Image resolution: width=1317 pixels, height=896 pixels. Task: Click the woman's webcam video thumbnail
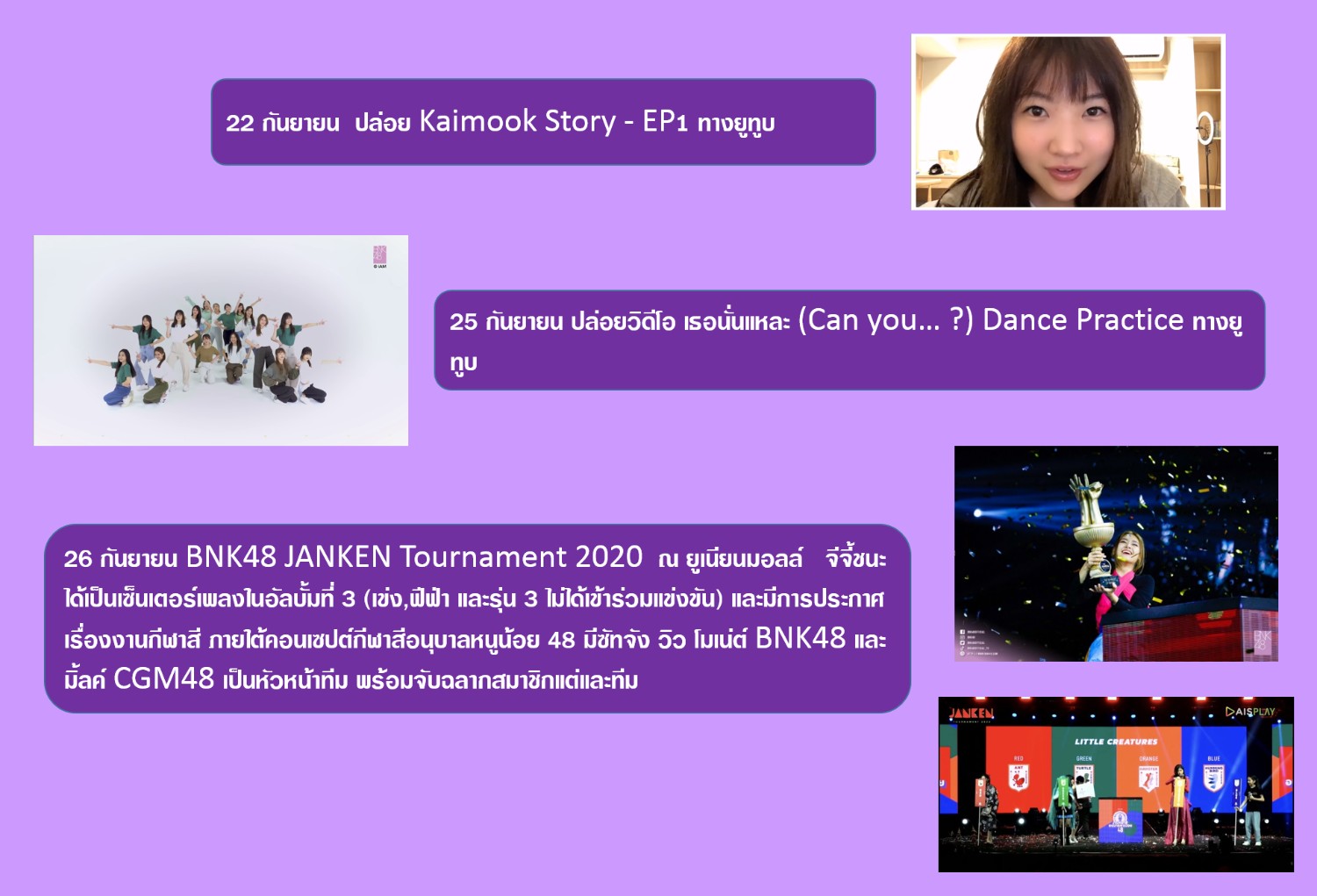click(1068, 122)
